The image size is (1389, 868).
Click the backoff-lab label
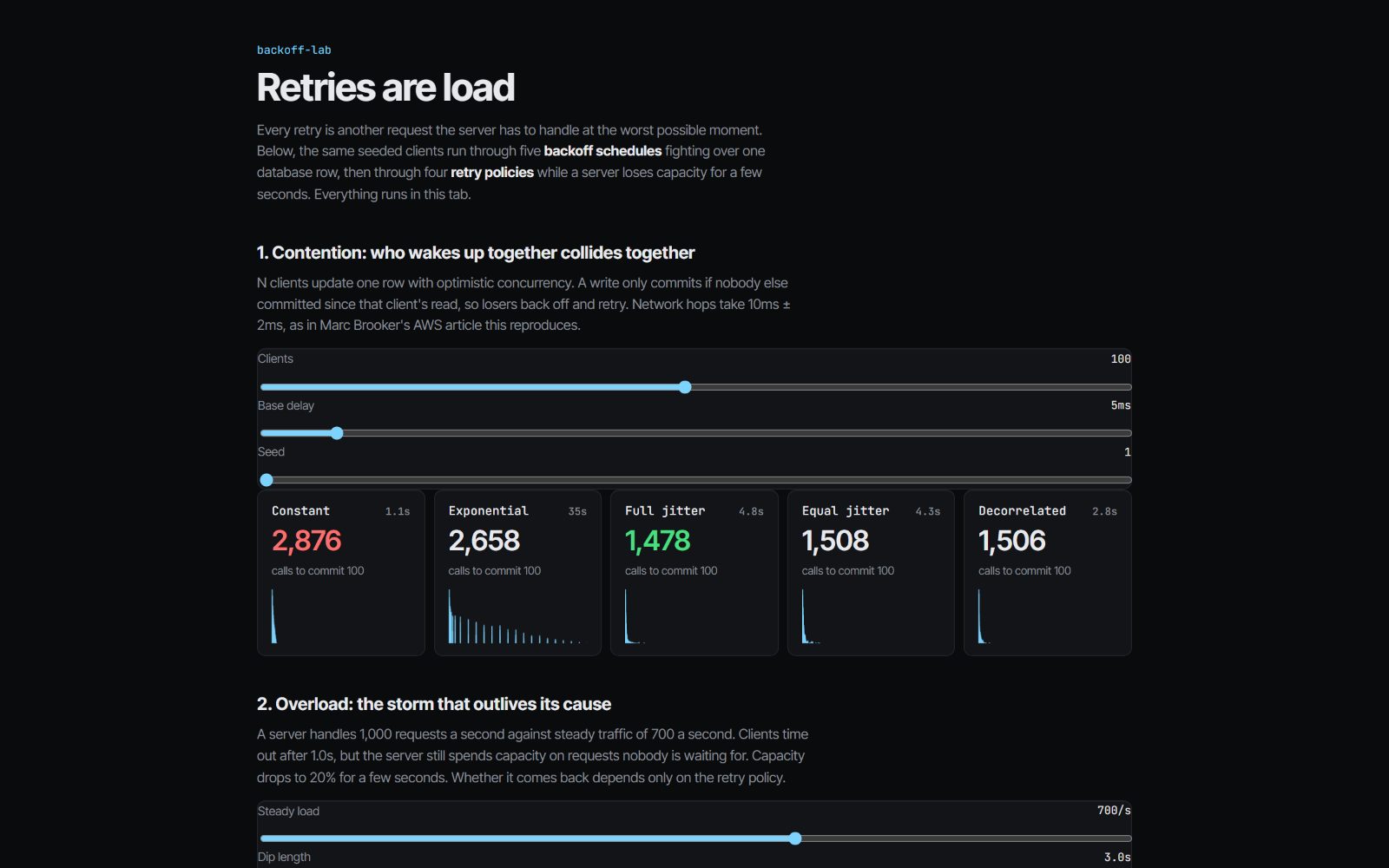(x=293, y=50)
